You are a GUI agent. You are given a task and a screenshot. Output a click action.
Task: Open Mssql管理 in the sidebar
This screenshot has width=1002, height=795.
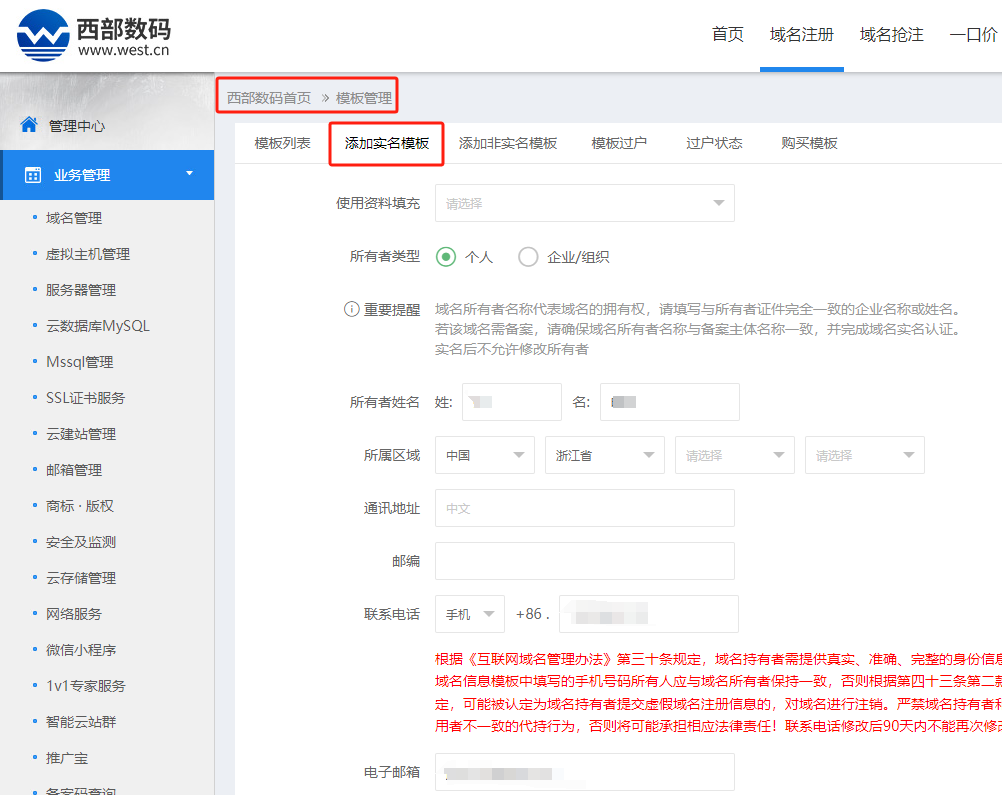79,362
